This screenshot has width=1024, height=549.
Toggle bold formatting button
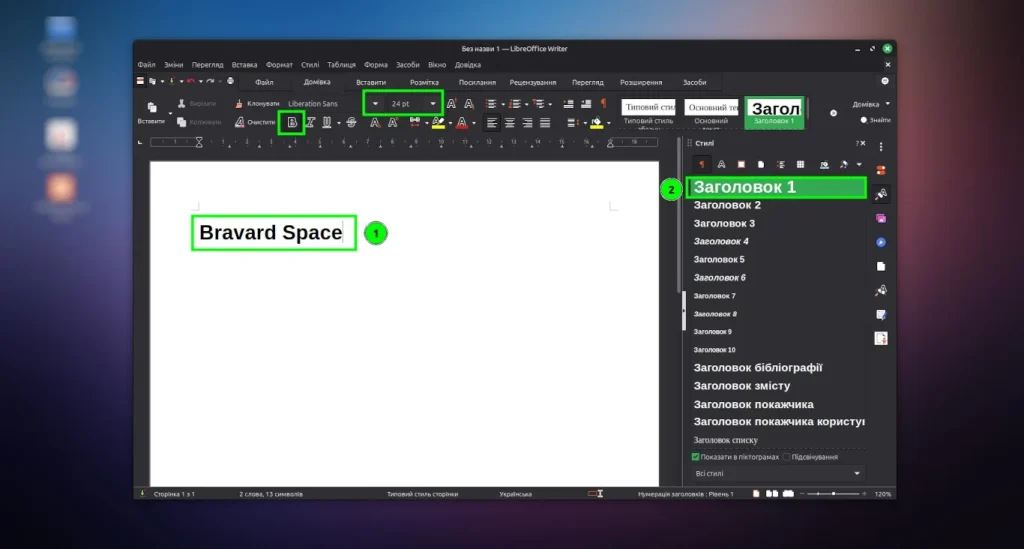click(292, 122)
